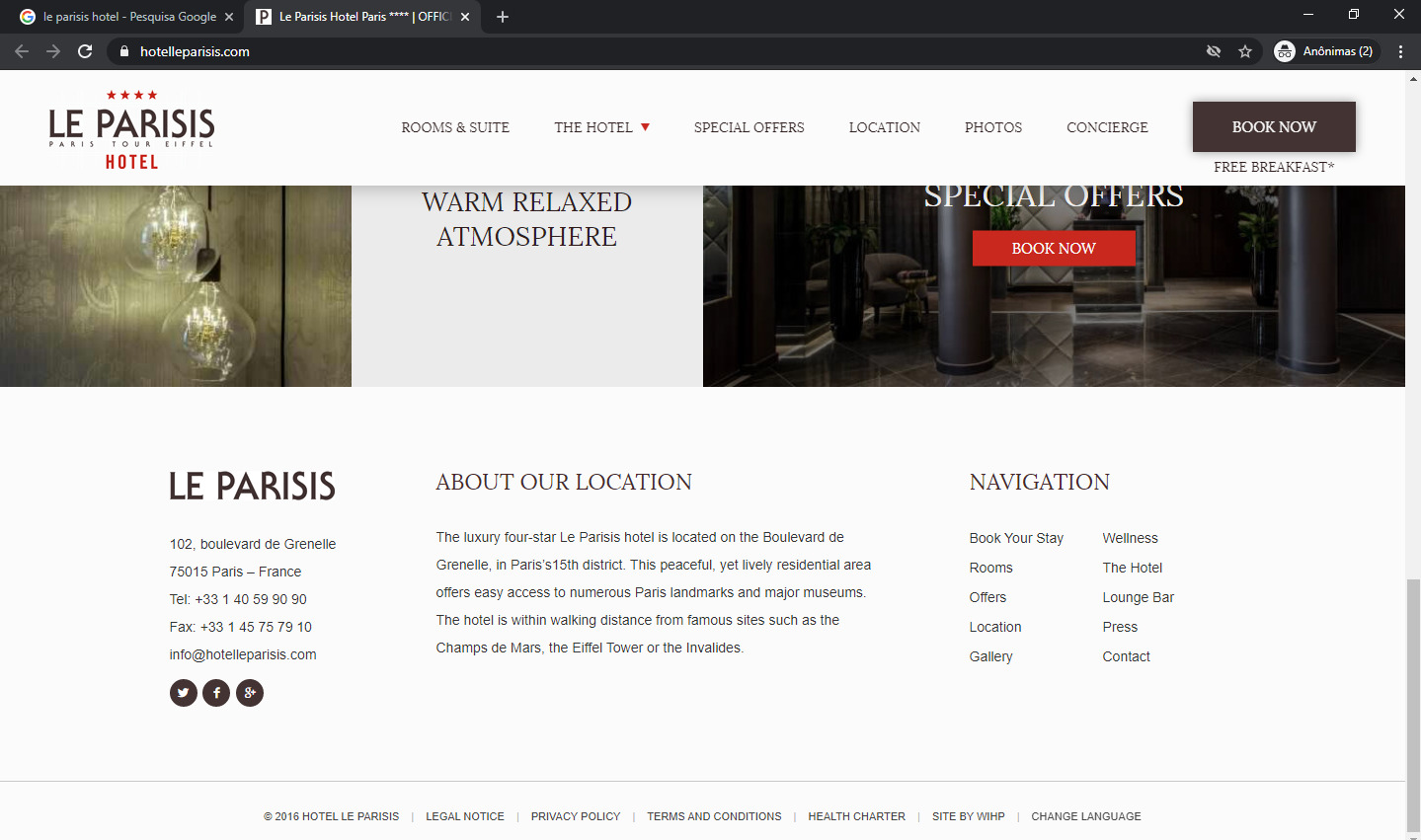This screenshot has height=840, width=1421.
Task: Open the Twitter social icon in footer
Action: point(184,693)
